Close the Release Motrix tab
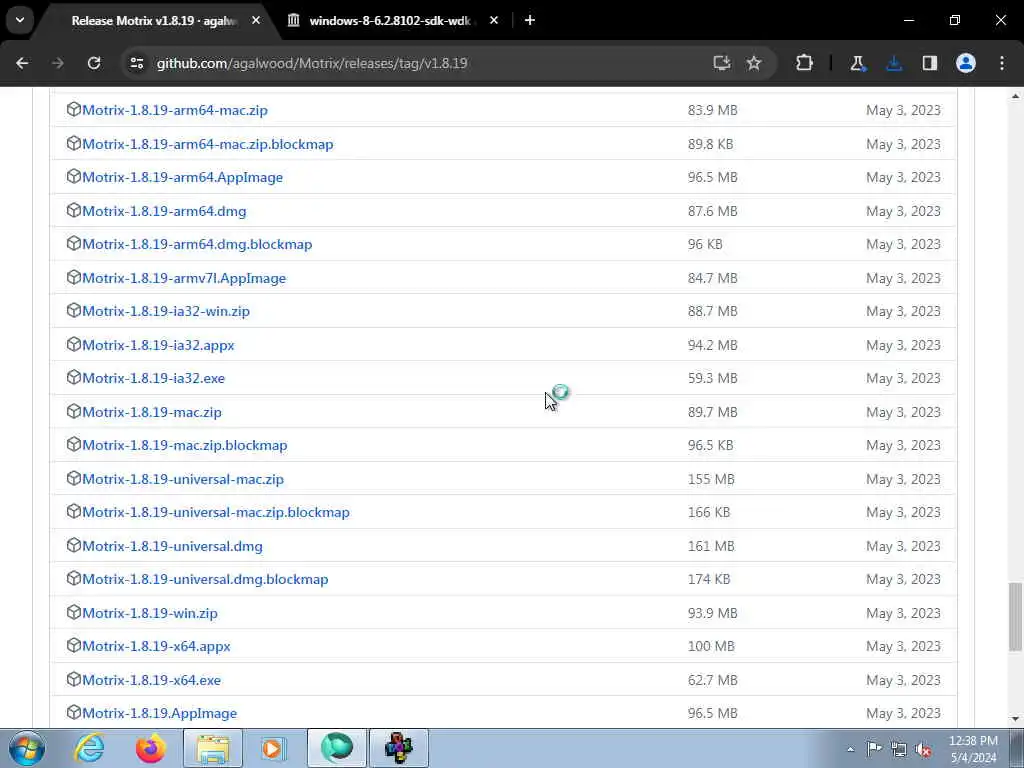 (256, 20)
